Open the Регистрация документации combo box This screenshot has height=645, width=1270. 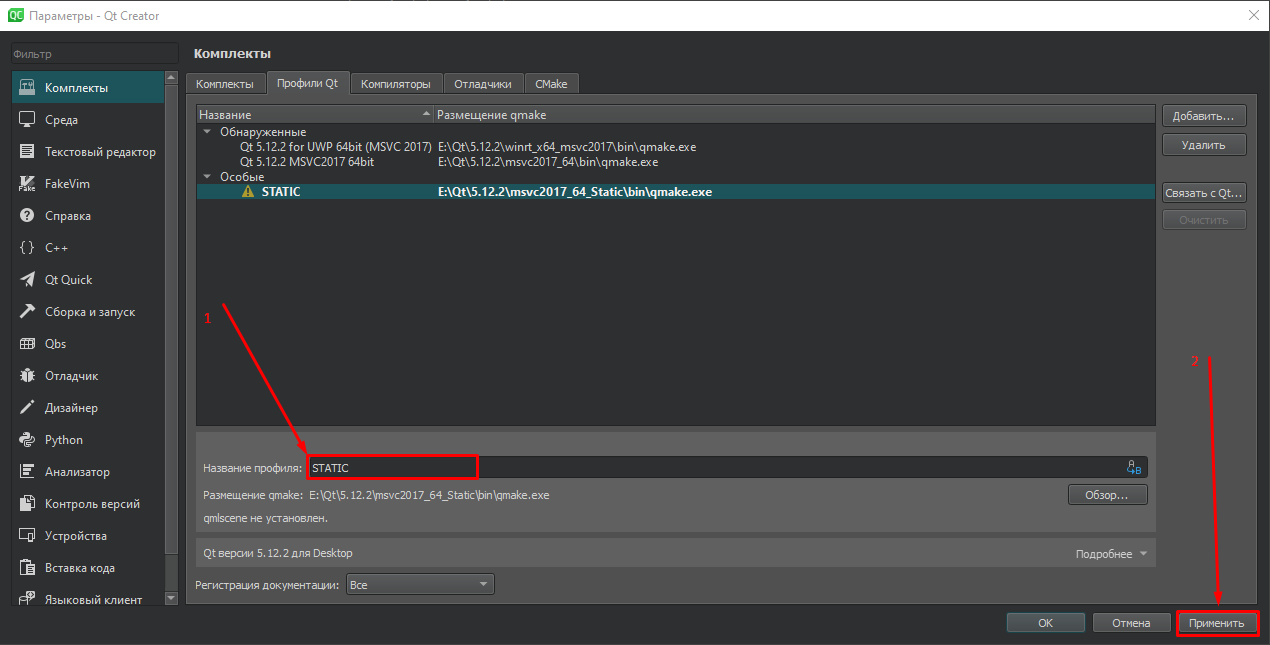pos(420,584)
